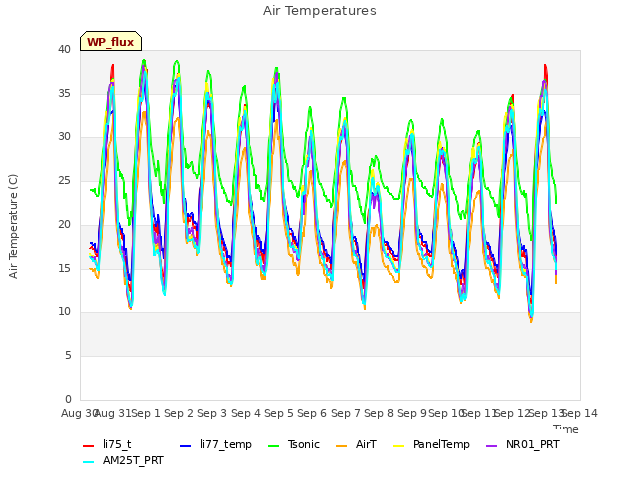Click the Sep 2 x-axis tick label
Image resolution: width=640 pixels, height=480 pixels.
coord(179,413)
